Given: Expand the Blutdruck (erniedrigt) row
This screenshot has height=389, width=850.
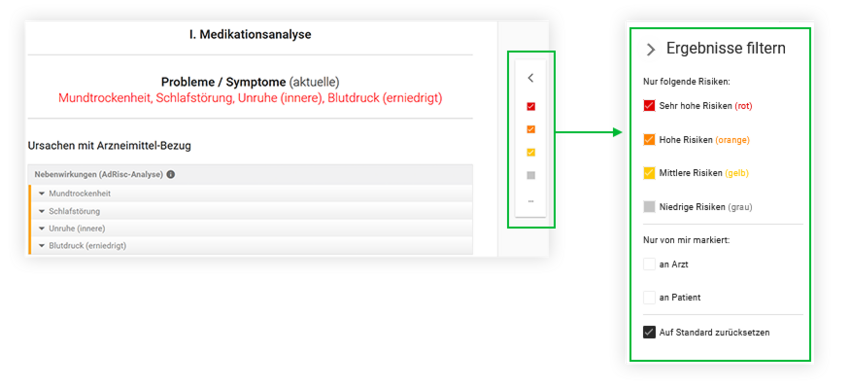Looking at the screenshot, I should point(251,246).
